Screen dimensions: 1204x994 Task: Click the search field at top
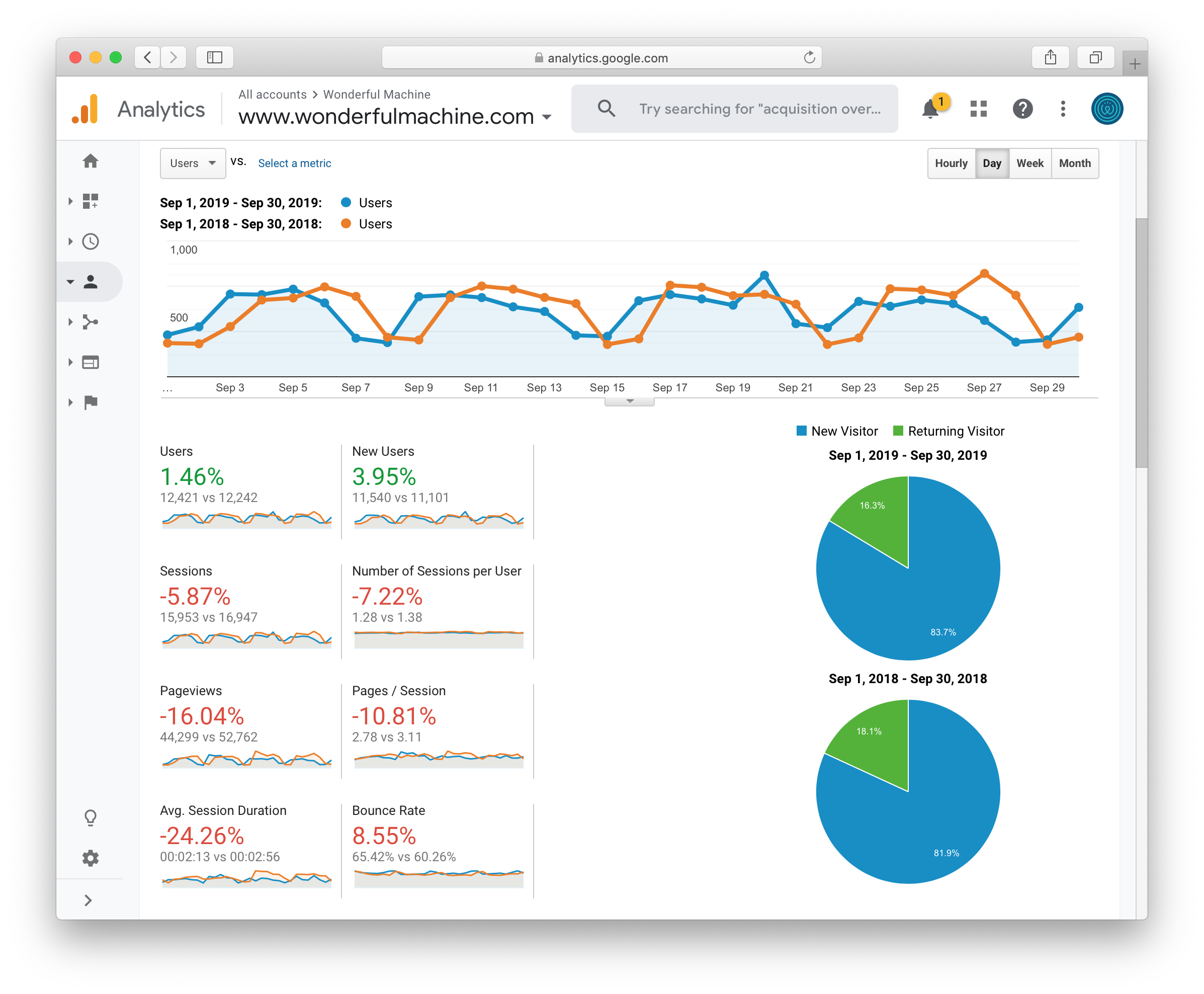pyautogui.click(x=735, y=109)
